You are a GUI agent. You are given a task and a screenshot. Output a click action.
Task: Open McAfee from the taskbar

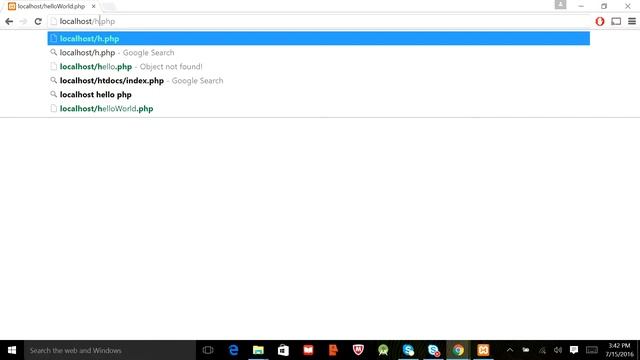(x=358, y=350)
